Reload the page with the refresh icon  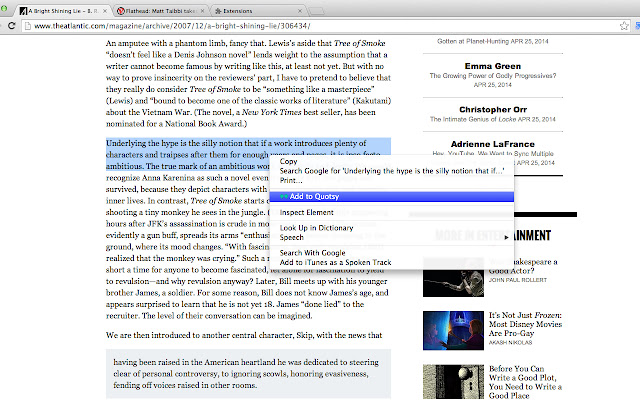11,26
